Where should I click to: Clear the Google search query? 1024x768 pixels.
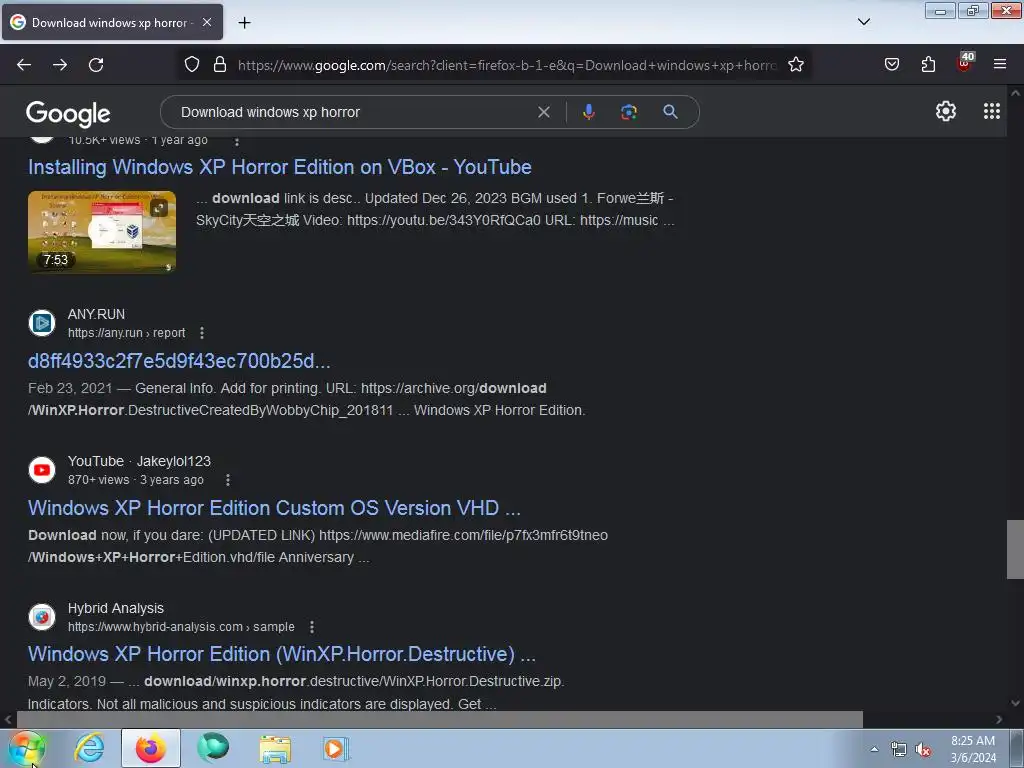pyautogui.click(x=543, y=112)
